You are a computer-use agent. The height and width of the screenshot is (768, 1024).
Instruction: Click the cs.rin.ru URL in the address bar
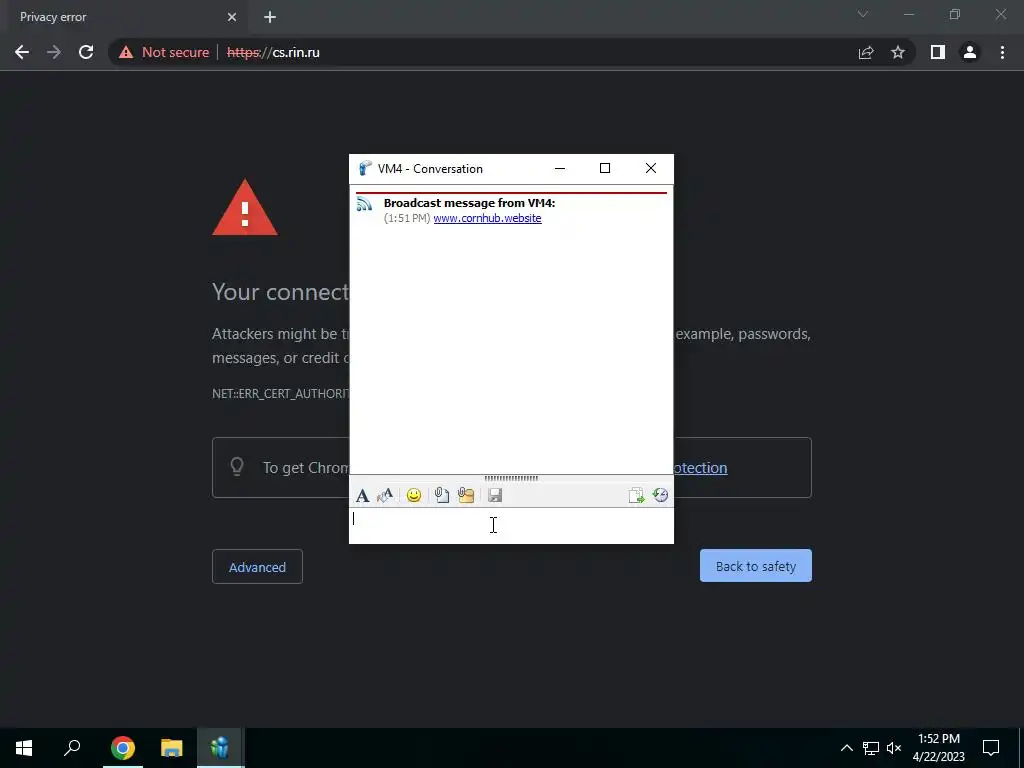[273, 52]
